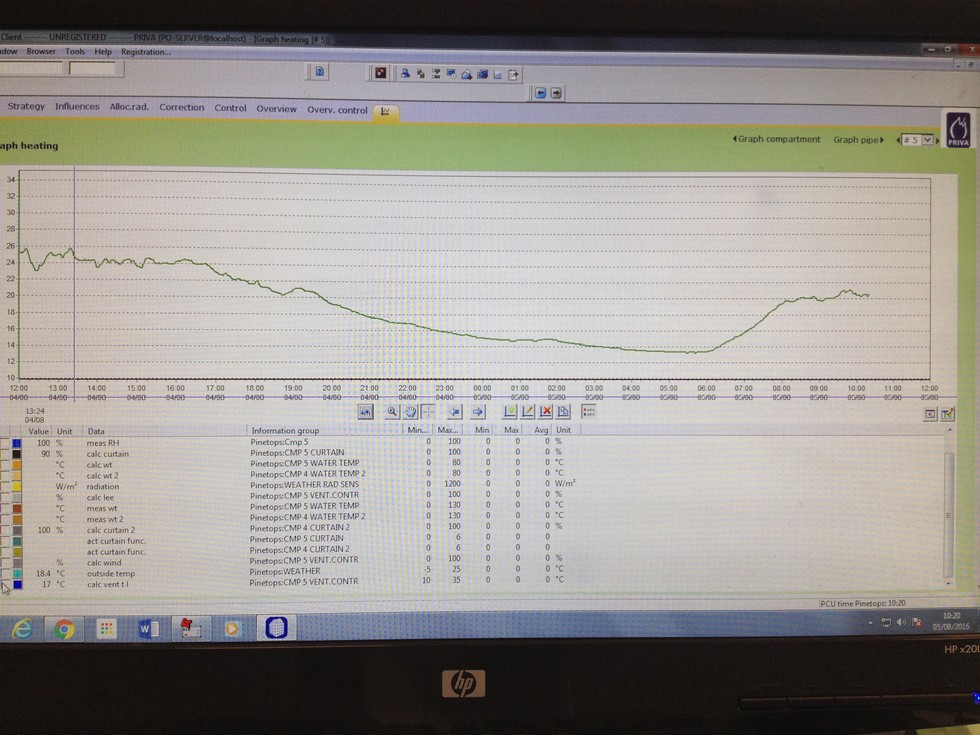Click the red X remove-line icon
Screen dimensions: 980x735
point(546,411)
